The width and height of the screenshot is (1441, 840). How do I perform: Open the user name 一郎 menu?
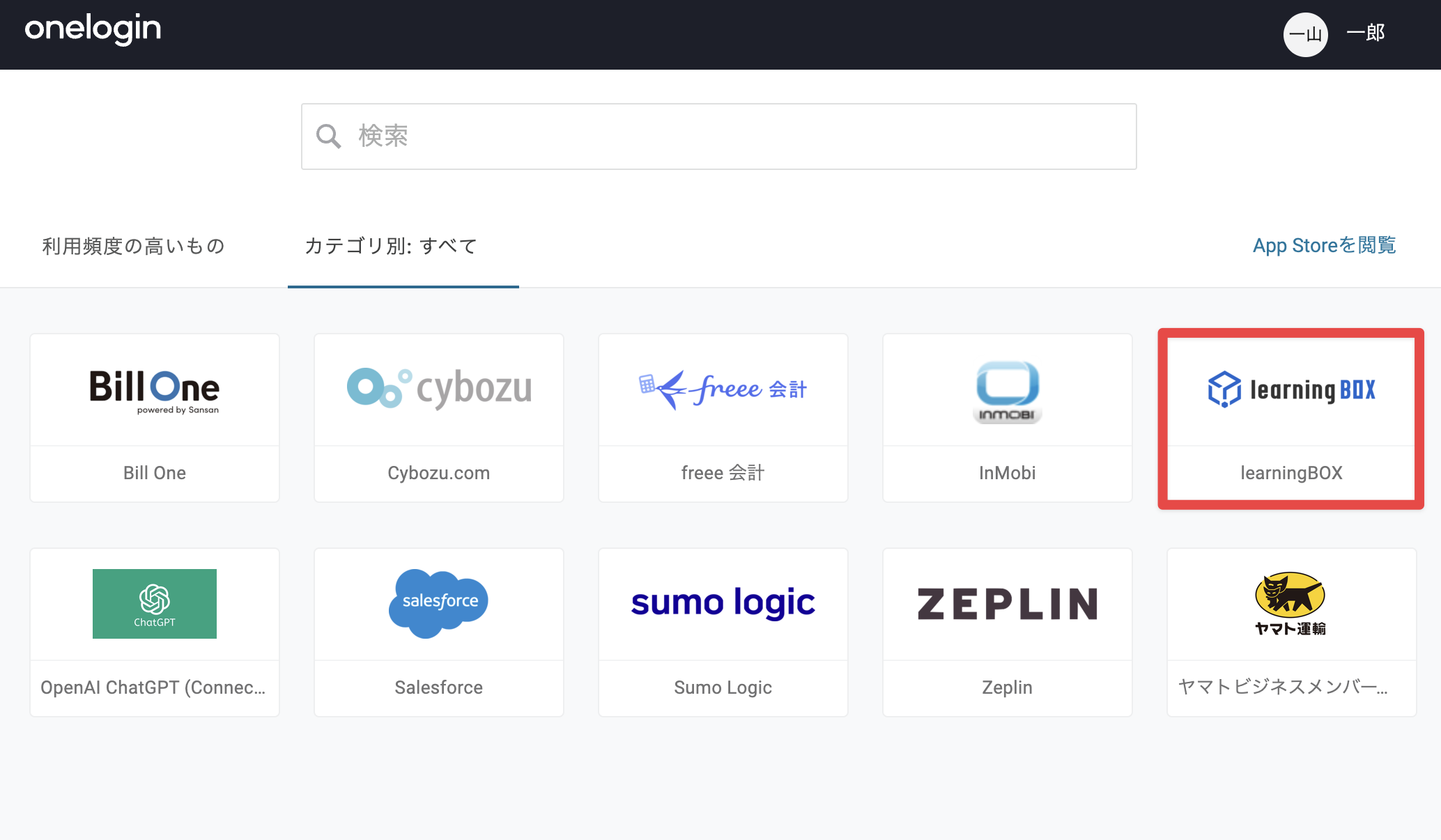pyautogui.click(x=1365, y=33)
